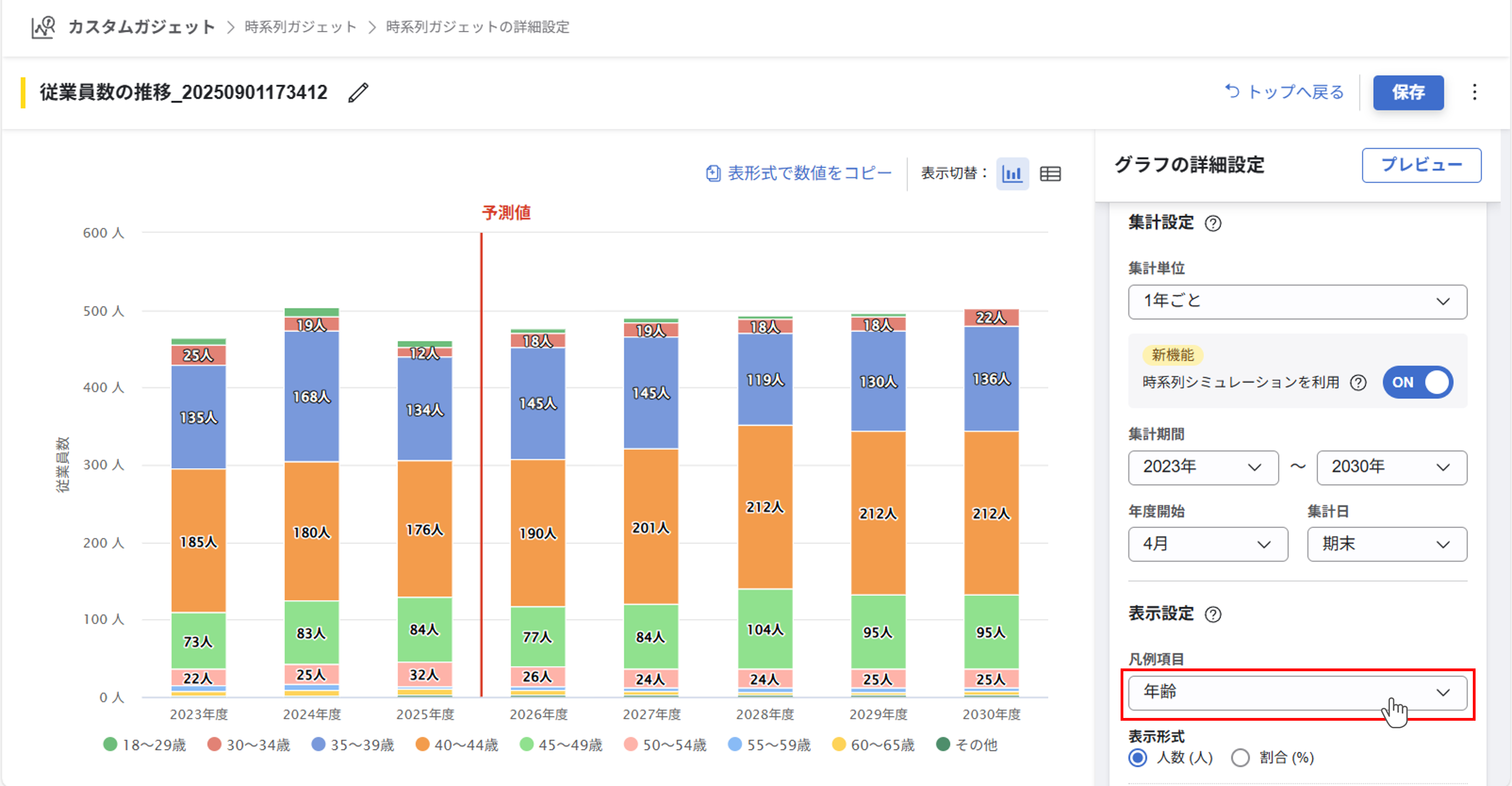Image resolution: width=1512 pixels, height=786 pixels.
Task: Select 人数 (人) radio button
Action: pyautogui.click(x=1137, y=758)
